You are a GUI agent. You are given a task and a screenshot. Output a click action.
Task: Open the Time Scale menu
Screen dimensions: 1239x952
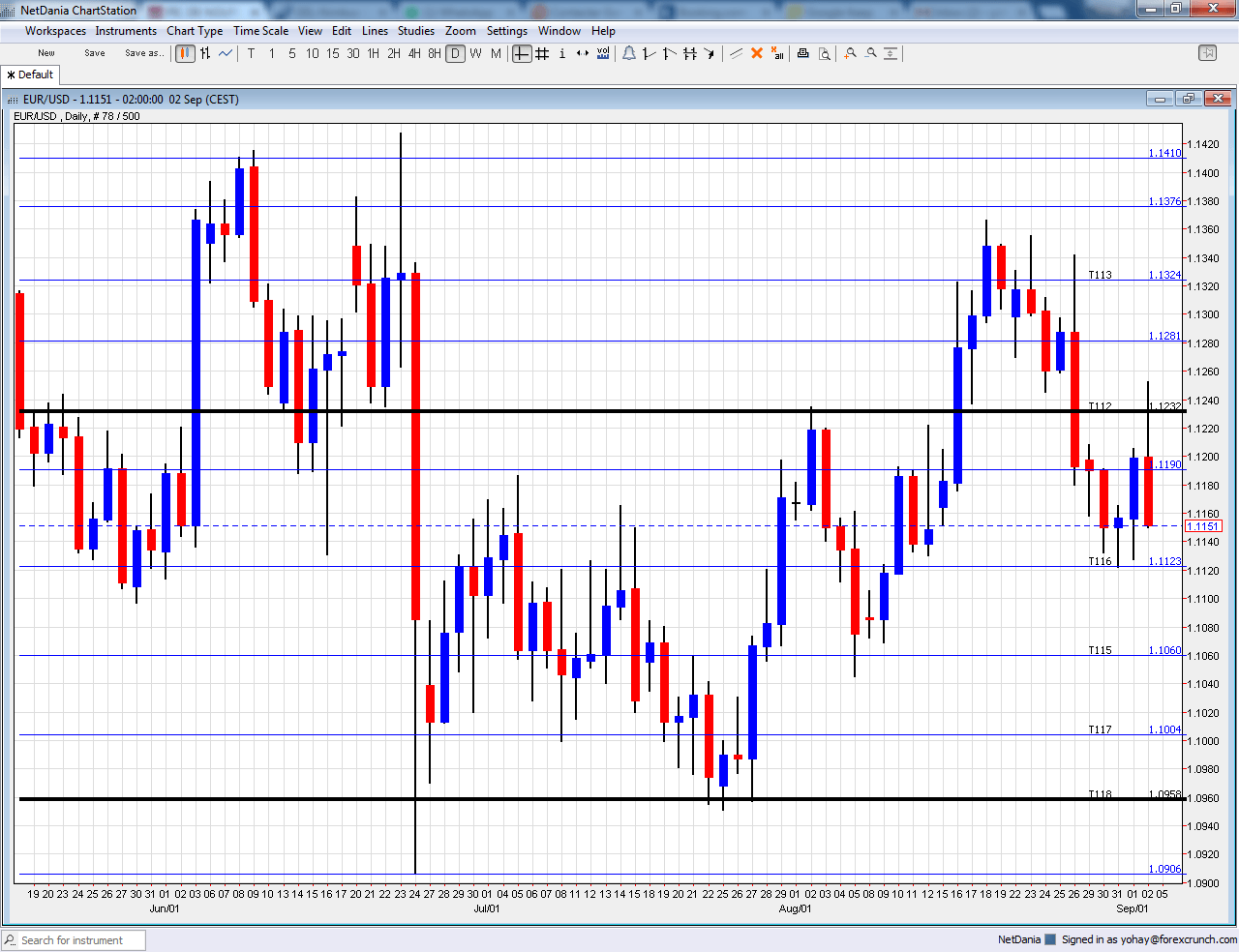coord(260,30)
